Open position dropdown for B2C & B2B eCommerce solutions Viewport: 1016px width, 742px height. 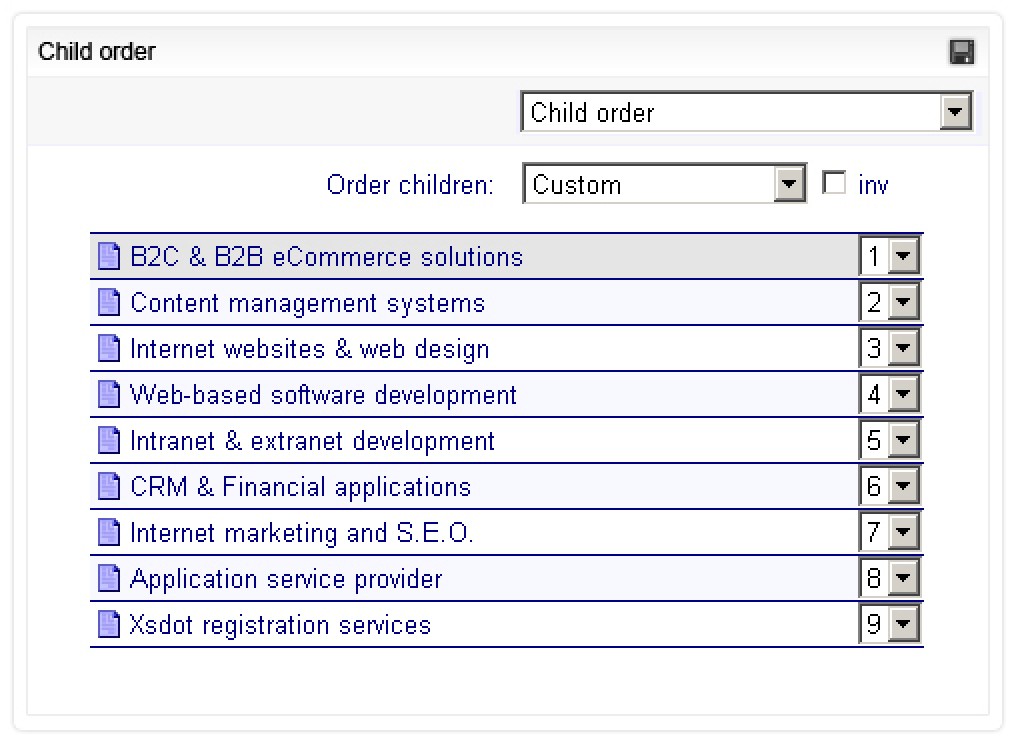pyautogui.click(x=905, y=255)
